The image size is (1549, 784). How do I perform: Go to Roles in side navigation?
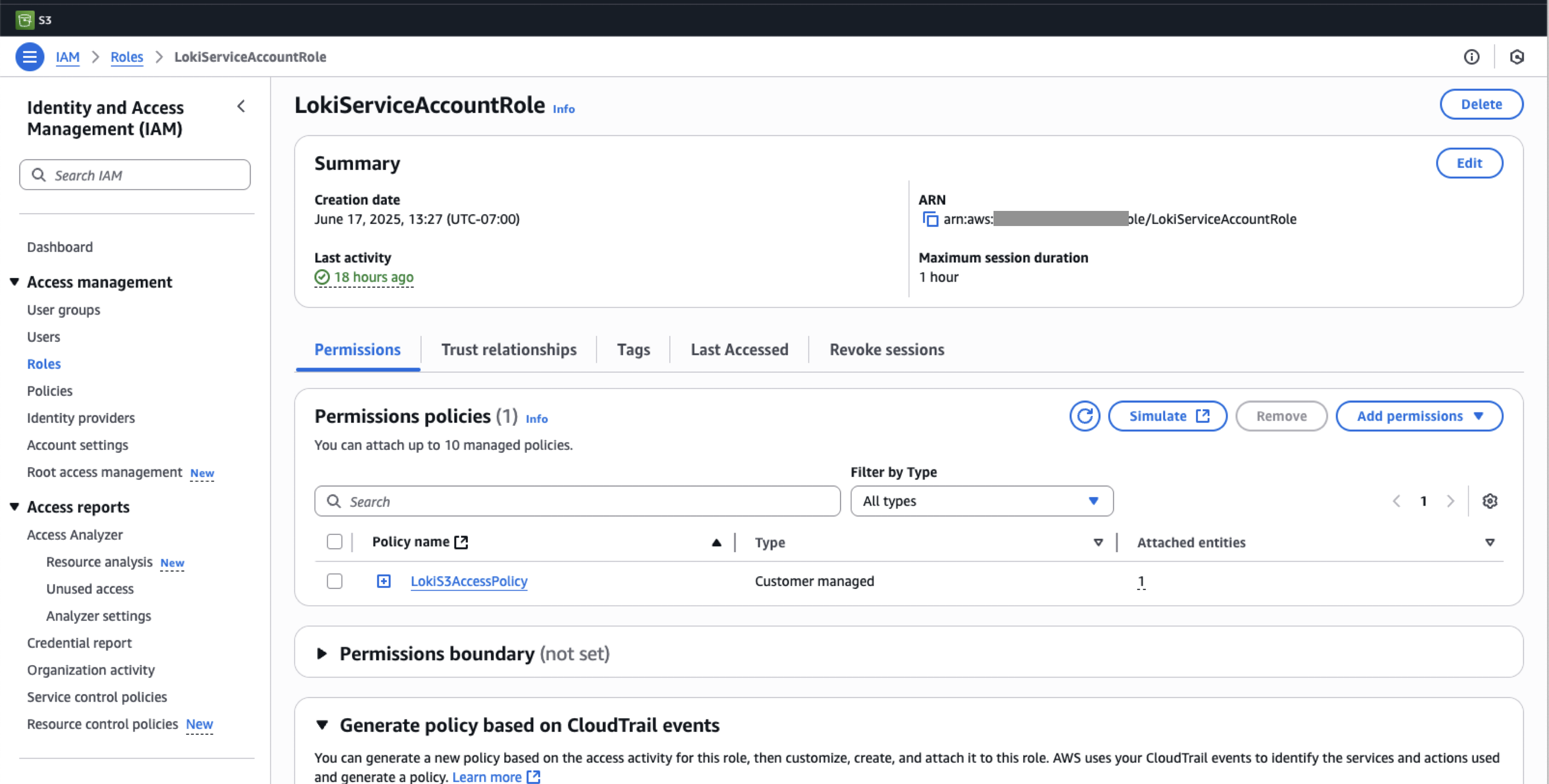(x=44, y=364)
